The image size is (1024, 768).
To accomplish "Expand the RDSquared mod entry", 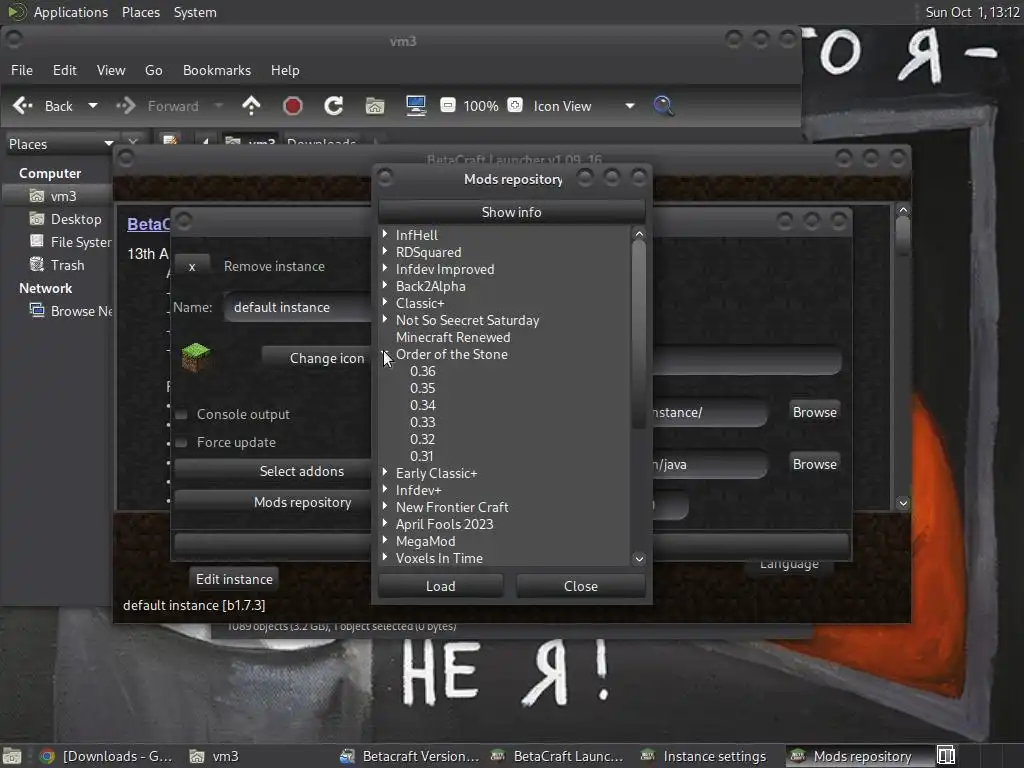I will pyautogui.click(x=385, y=251).
